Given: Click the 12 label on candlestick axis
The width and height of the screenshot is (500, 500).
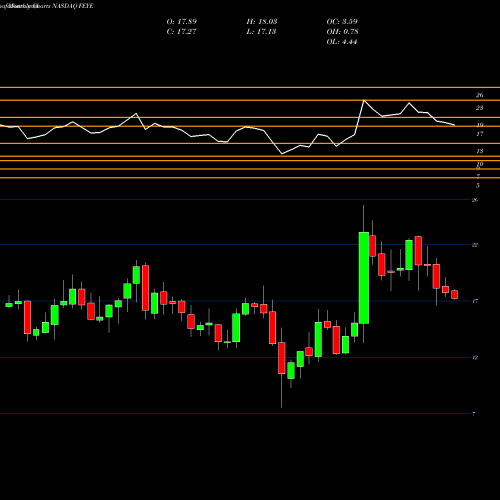Looking at the screenshot, I should (475, 358).
